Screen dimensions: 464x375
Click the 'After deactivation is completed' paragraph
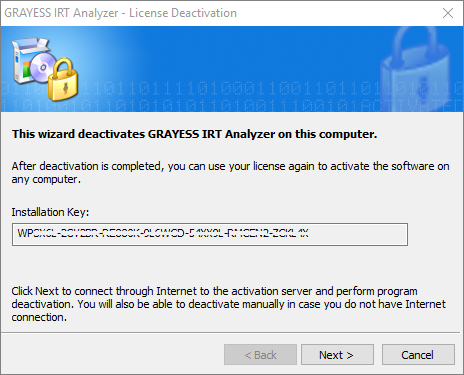[x=230, y=173]
